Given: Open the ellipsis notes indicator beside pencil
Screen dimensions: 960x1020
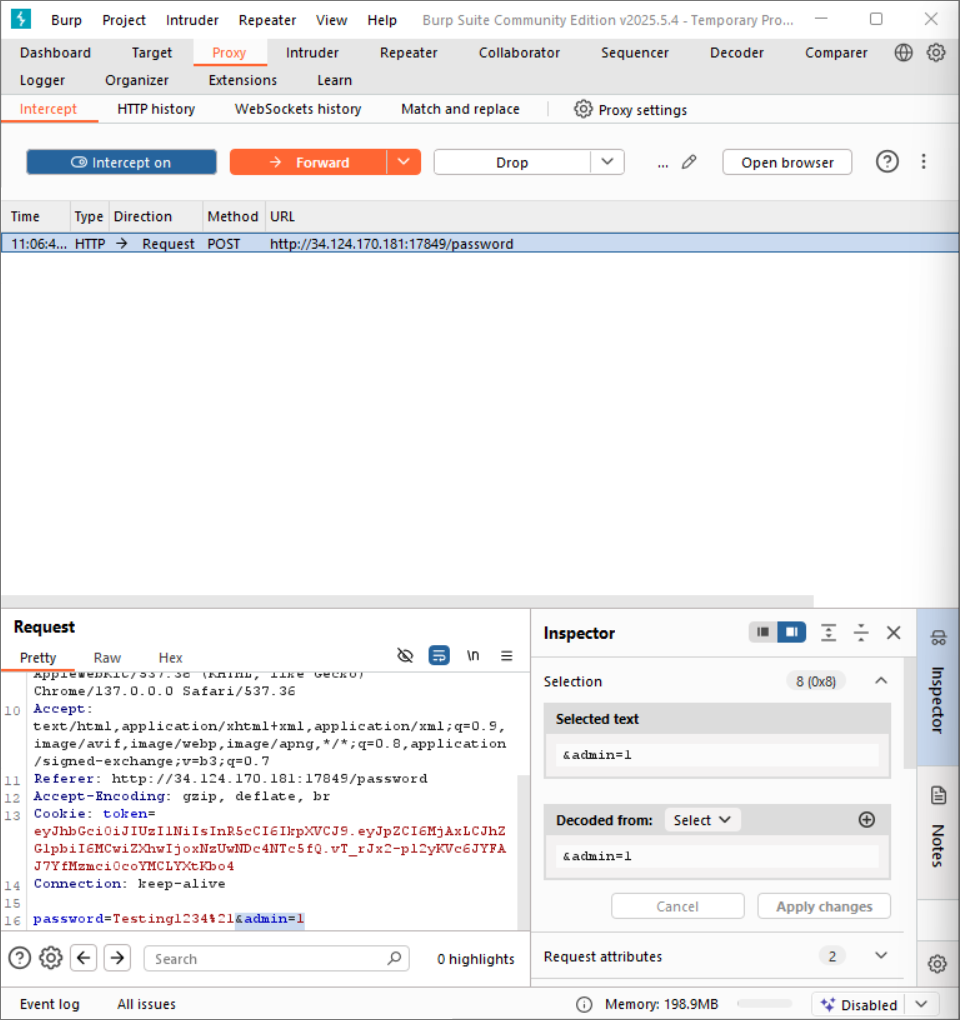Looking at the screenshot, I should pyautogui.click(x=663, y=164).
